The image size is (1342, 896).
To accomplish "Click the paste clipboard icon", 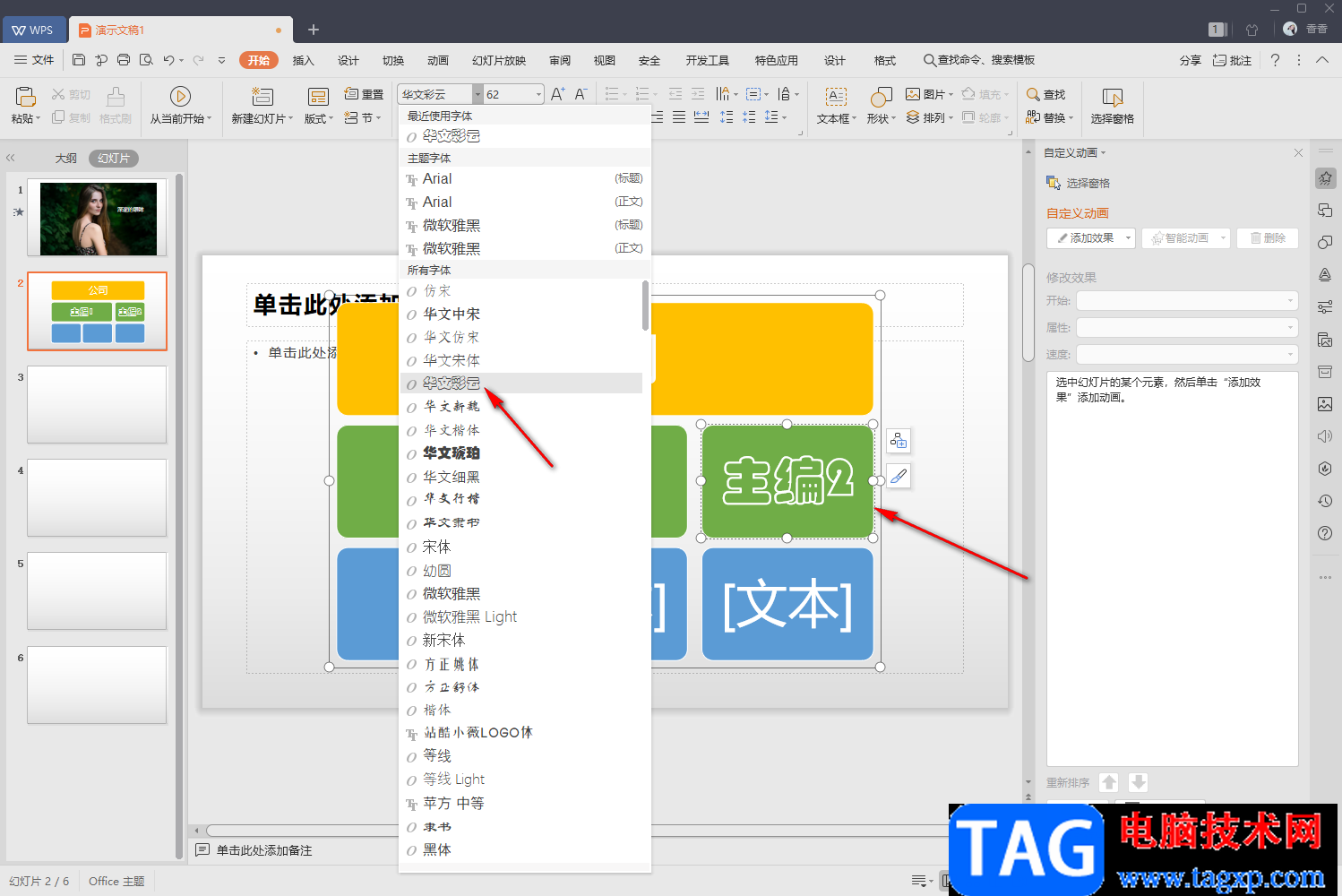I will click(25, 96).
